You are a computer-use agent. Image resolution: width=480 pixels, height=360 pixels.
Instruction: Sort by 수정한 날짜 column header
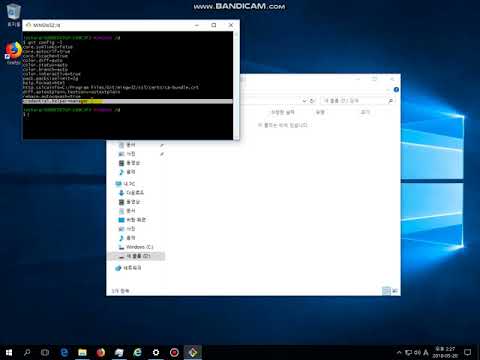tap(283, 112)
